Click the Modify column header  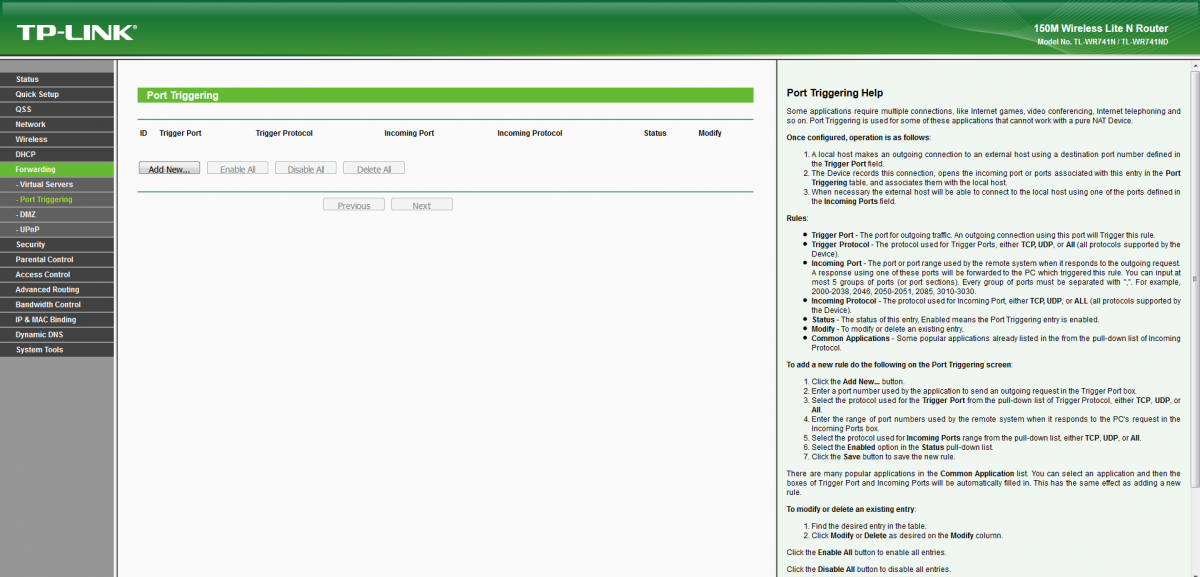710,133
